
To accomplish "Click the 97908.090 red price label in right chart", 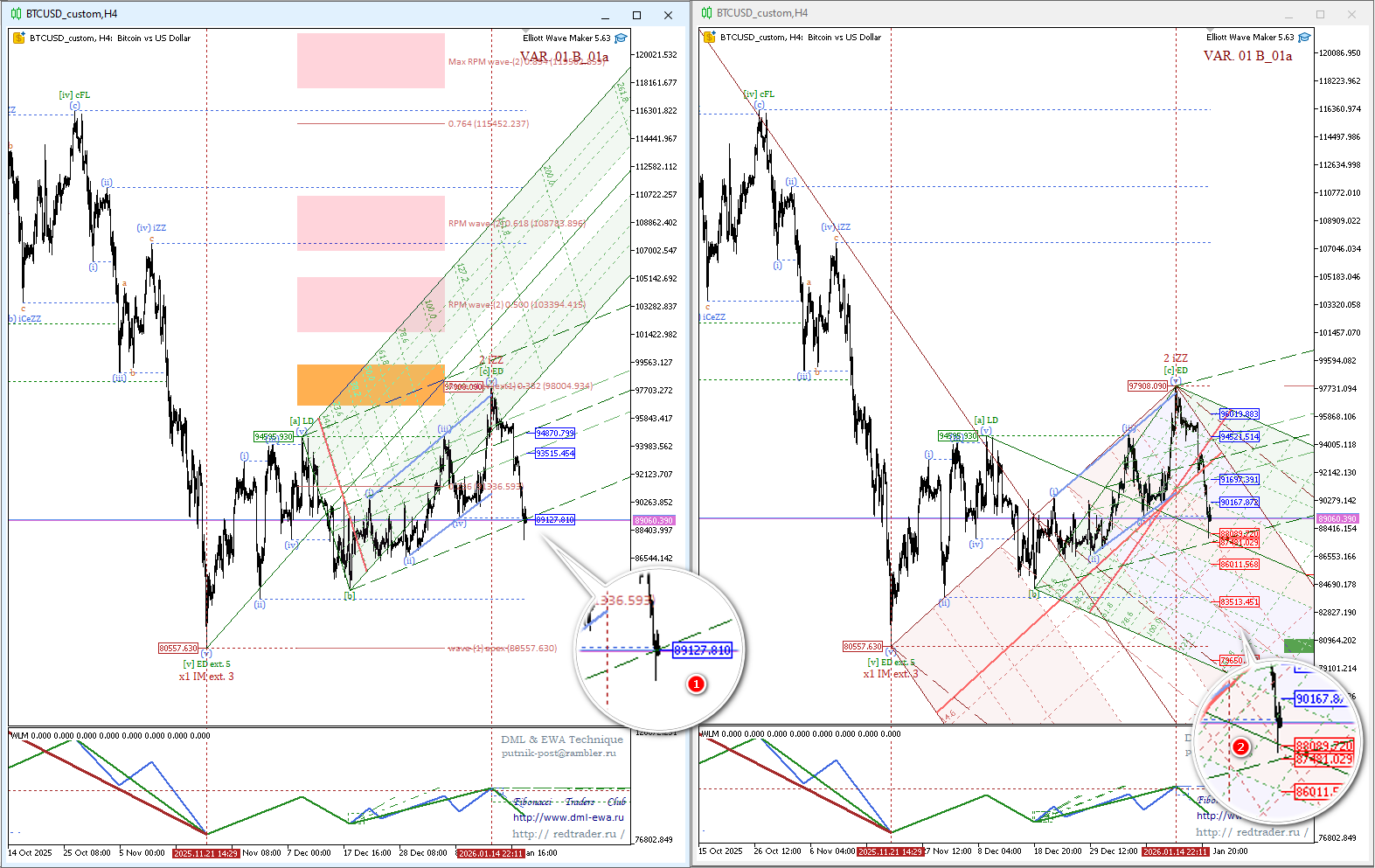I will (1148, 385).
